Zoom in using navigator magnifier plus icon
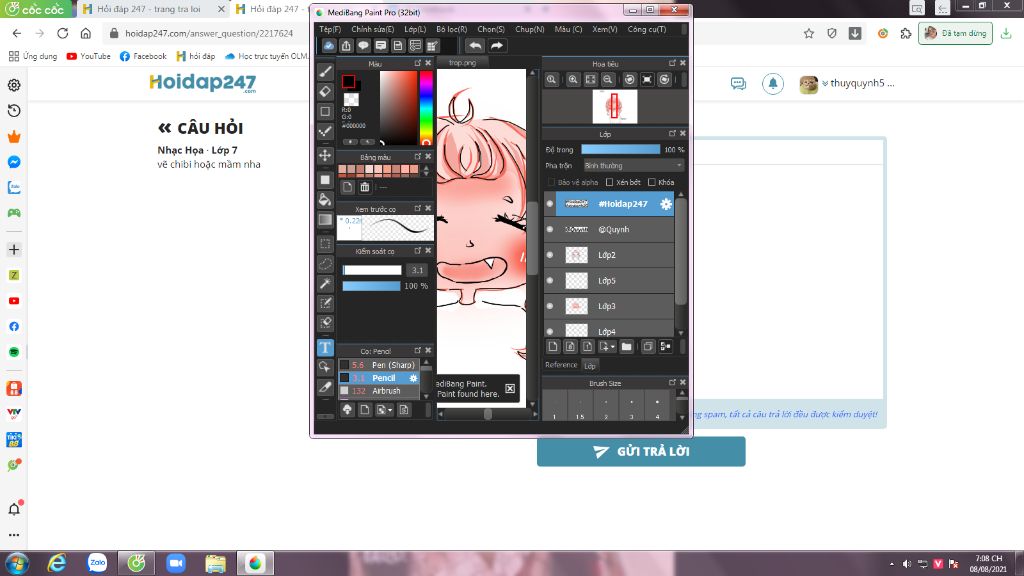Viewport: 1024px width, 576px height. click(573, 79)
